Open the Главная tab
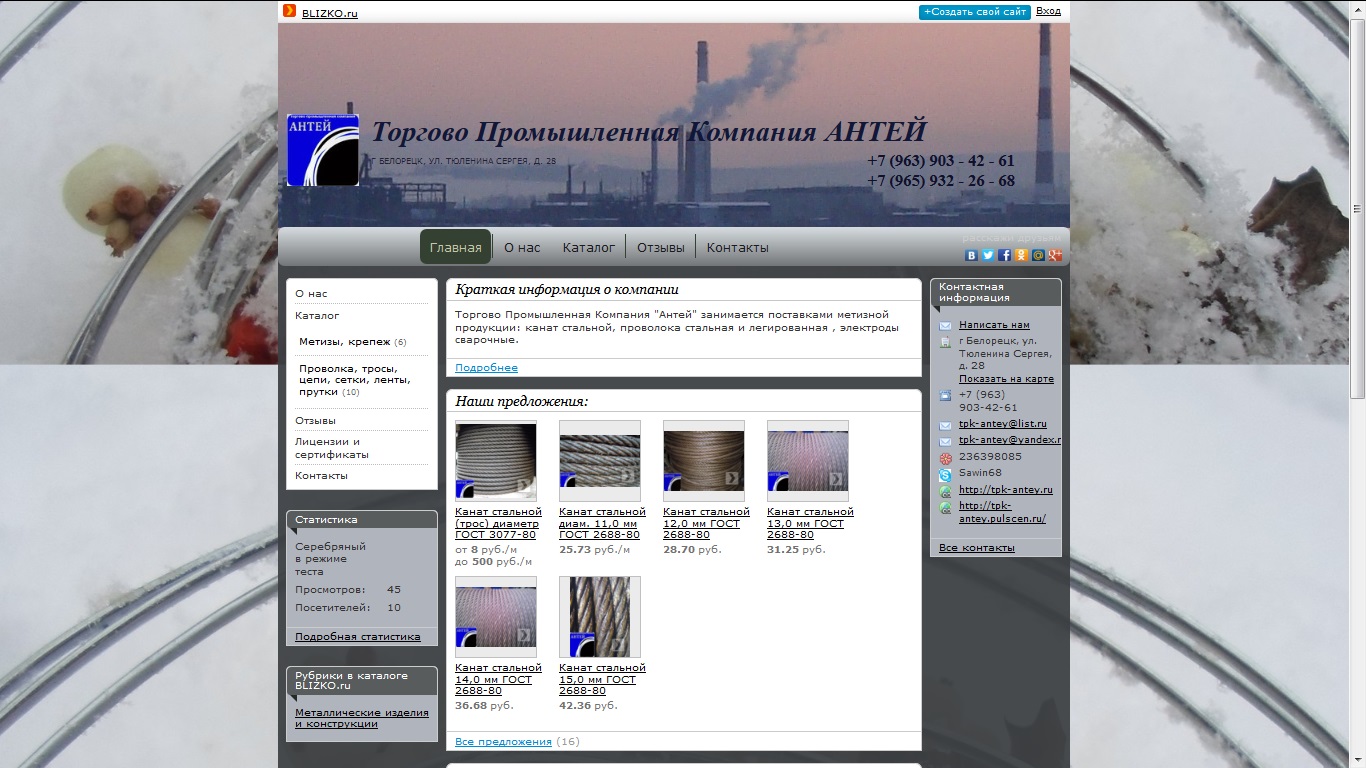 (455, 247)
